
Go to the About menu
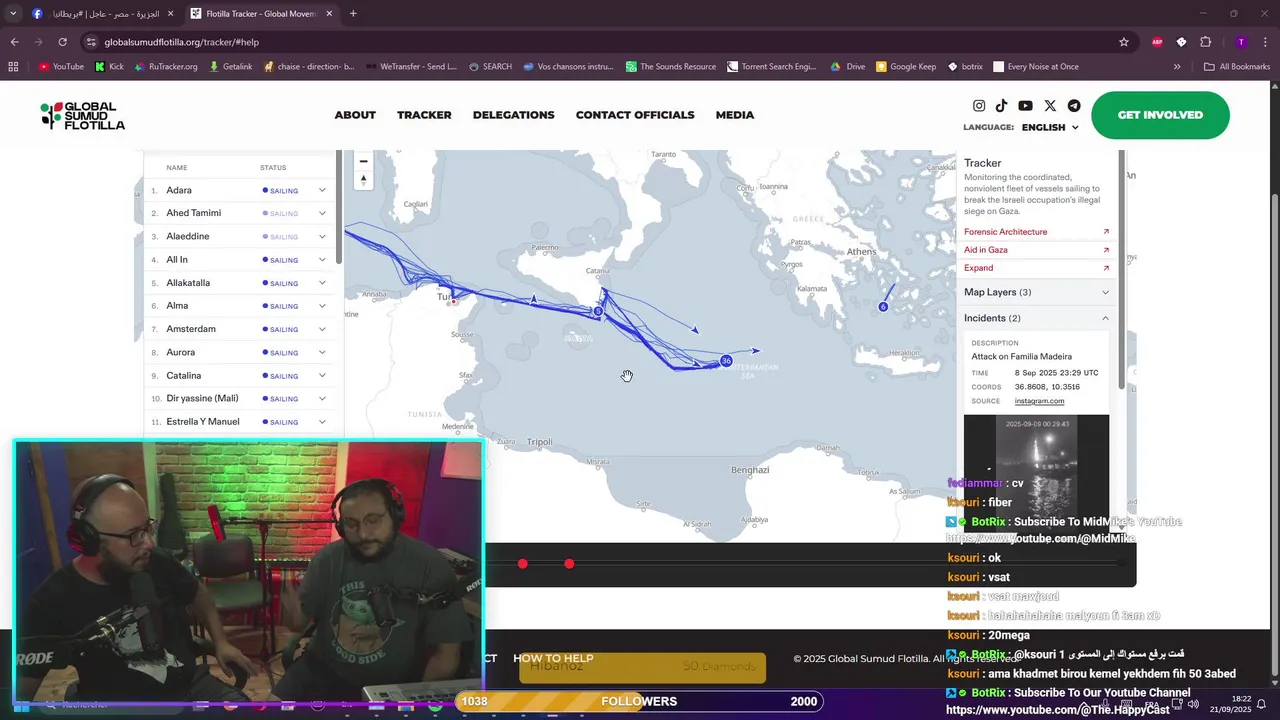coord(355,115)
